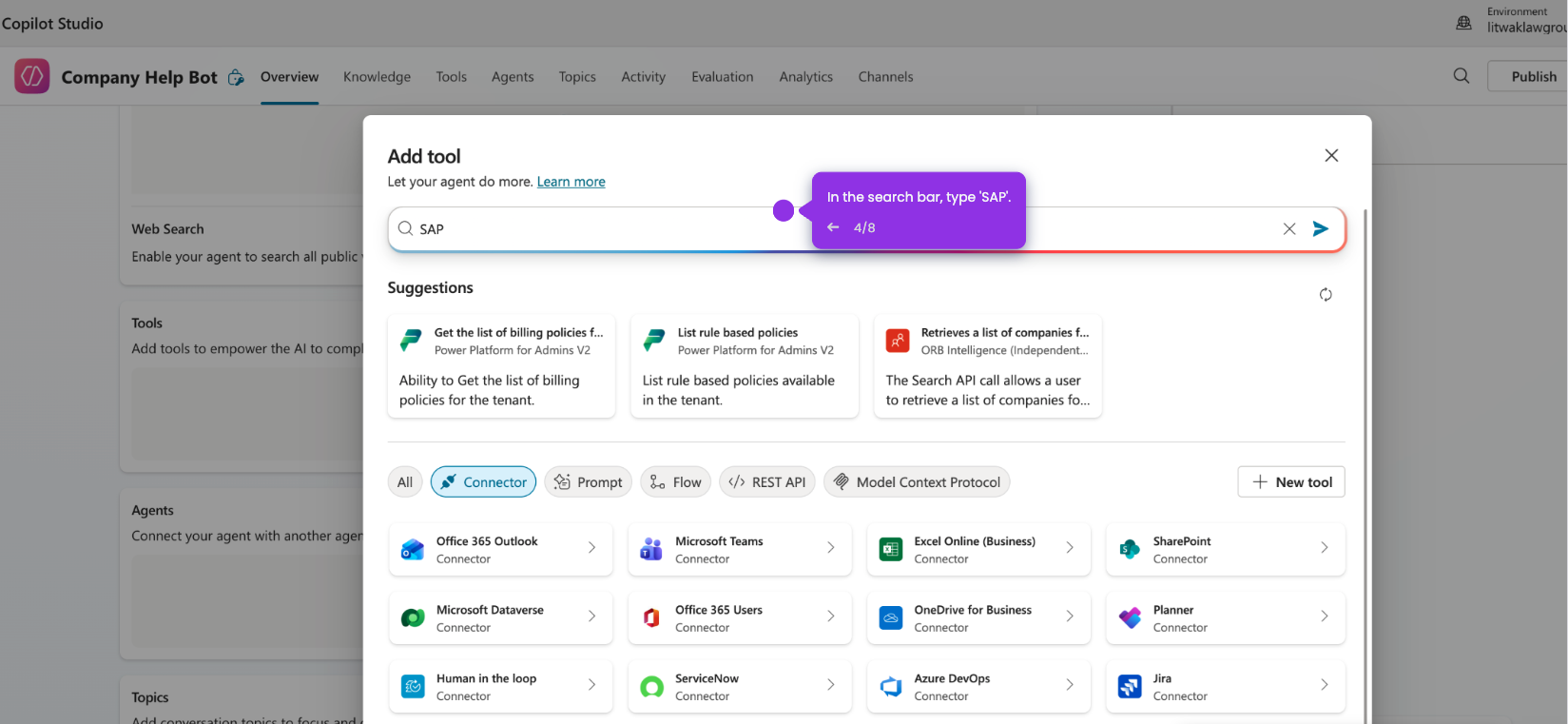Click the ServiceNow connector icon
This screenshot has height=724, width=1568.
(x=651, y=686)
